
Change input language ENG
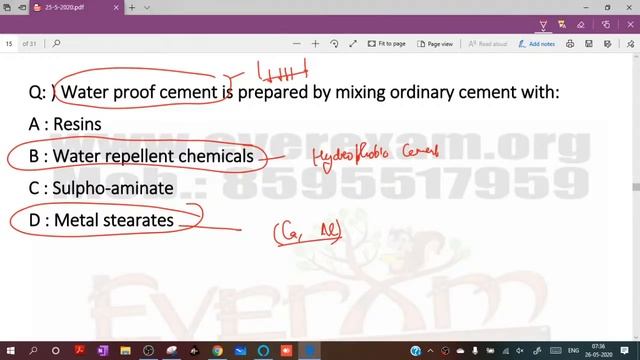coord(573,351)
